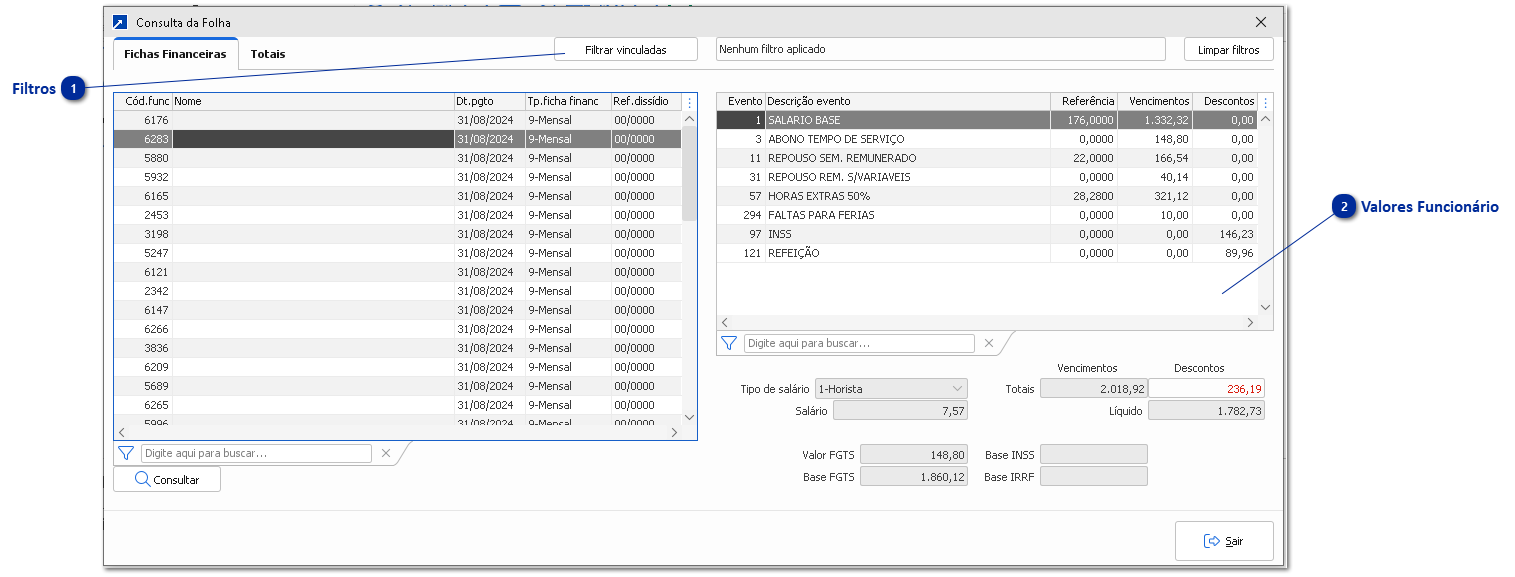Clear the employee list search with X
The width and height of the screenshot is (1515, 577).
[x=386, y=453]
